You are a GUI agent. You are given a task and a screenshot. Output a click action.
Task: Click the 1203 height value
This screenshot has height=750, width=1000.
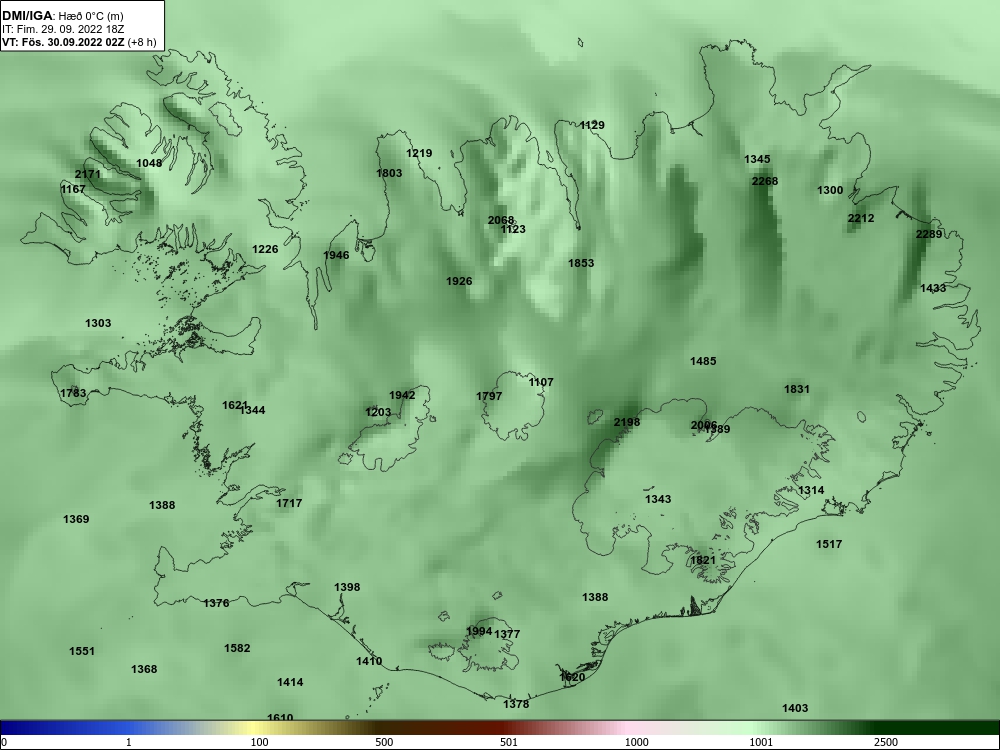378,412
